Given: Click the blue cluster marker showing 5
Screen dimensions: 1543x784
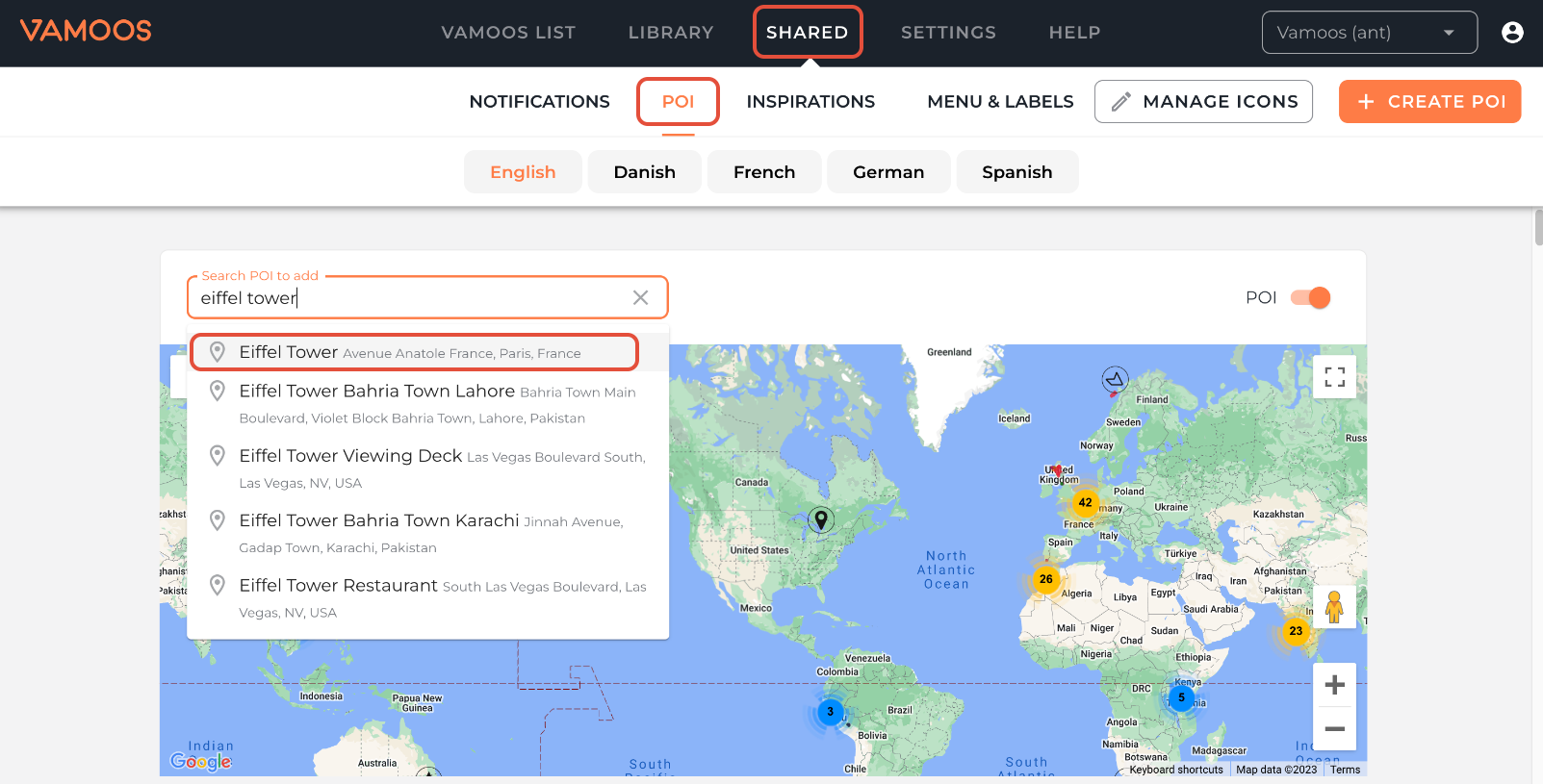Looking at the screenshot, I should pos(1181,697).
